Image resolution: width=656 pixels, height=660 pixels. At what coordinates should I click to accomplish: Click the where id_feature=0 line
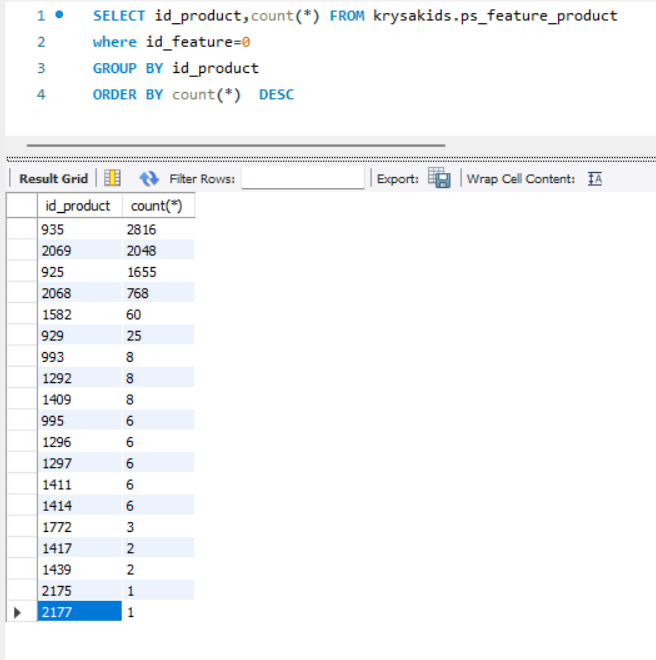[171, 42]
